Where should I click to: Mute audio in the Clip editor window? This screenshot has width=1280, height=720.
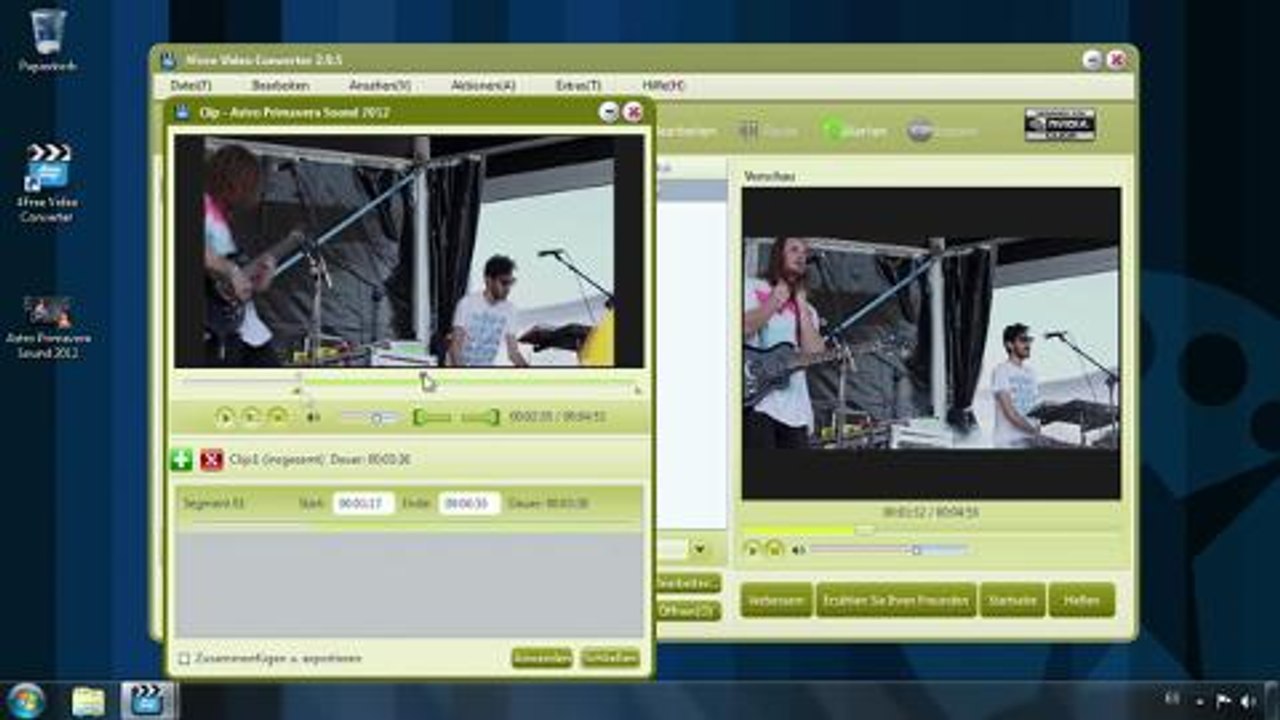313,417
